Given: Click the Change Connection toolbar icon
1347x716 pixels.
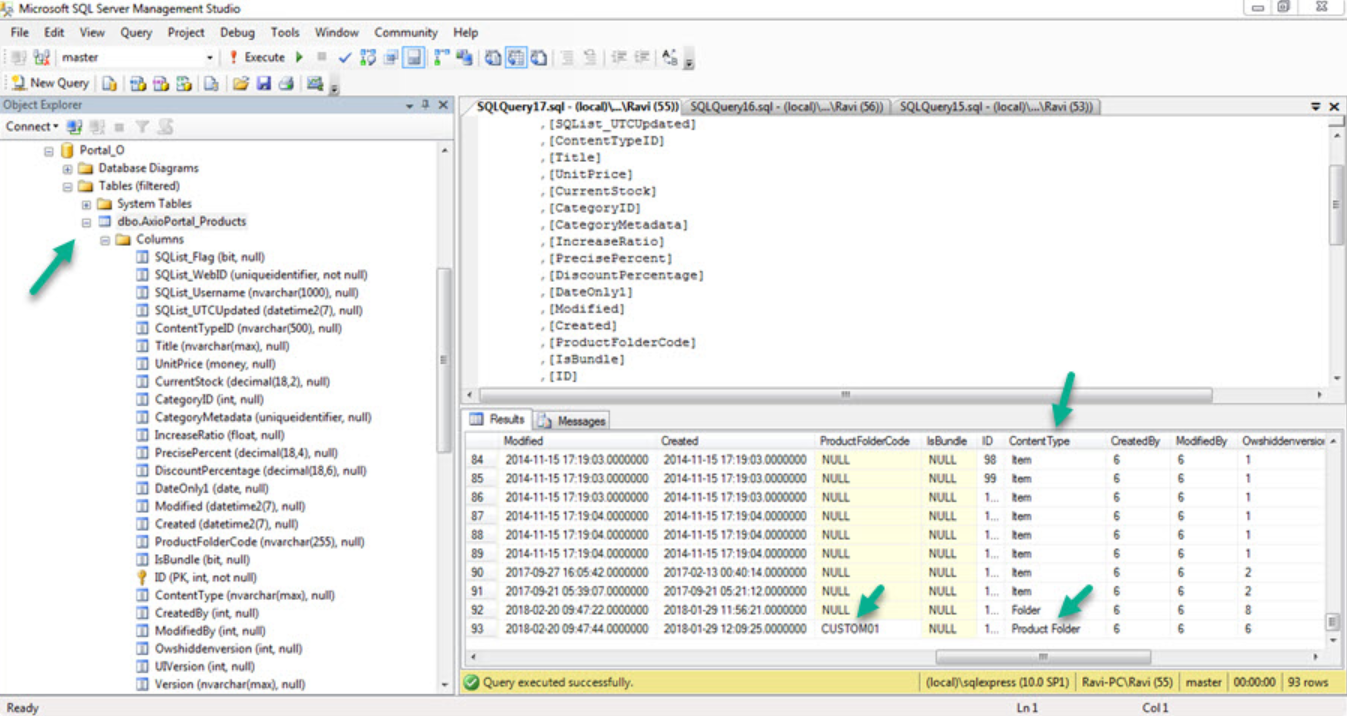Looking at the screenshot, I should tap(41, 58).
